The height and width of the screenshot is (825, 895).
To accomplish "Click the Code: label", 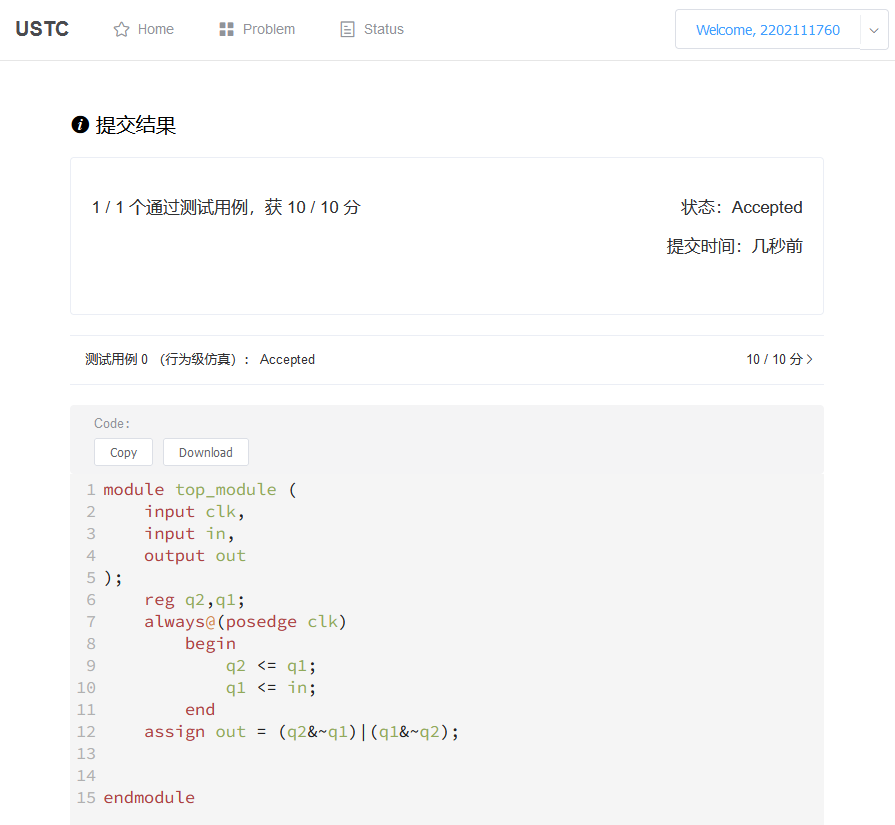I will pyautogui.click(x=112, y=424).
